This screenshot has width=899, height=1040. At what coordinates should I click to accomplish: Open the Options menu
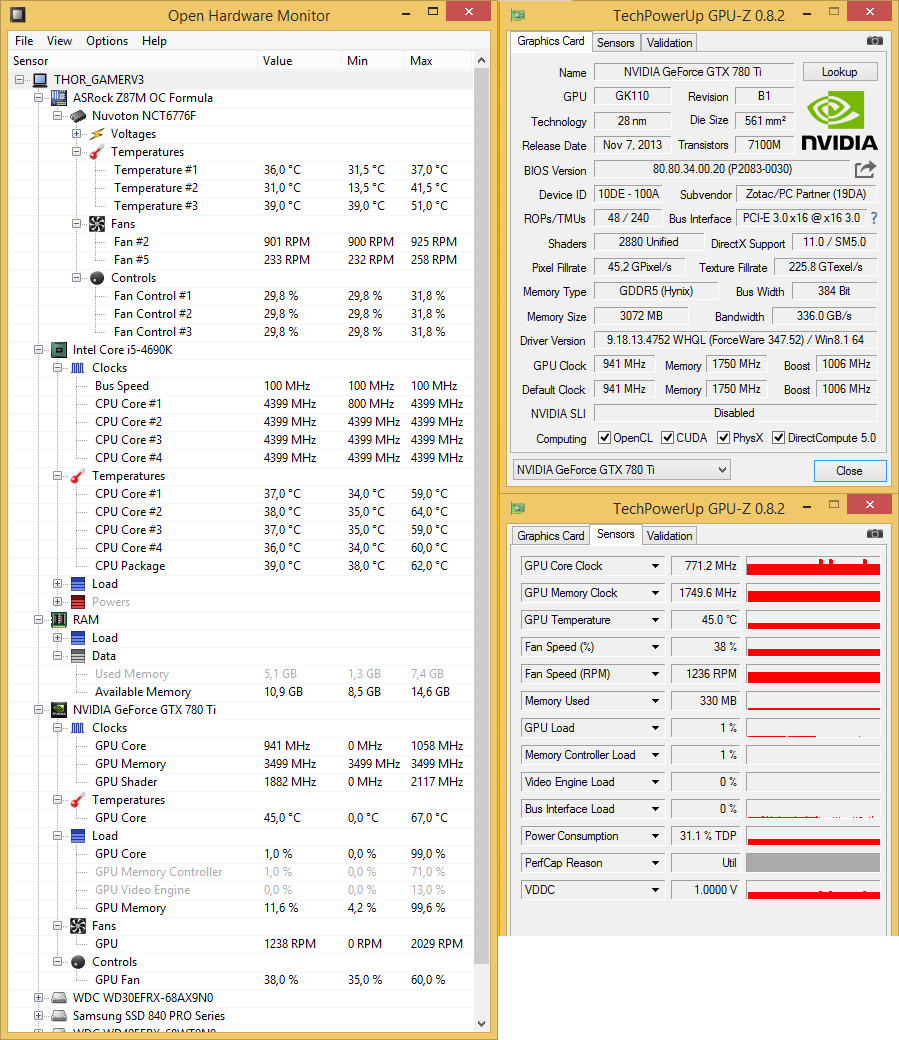click(107, 41)
